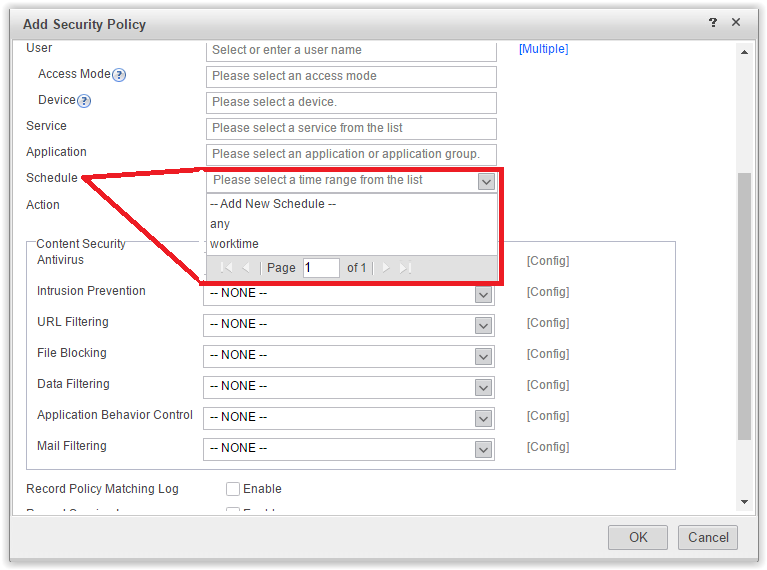Expand the Intrusion Prevention dropdown
The width and height of the screenshot is (767, 570).
click(x=484, y=294)
